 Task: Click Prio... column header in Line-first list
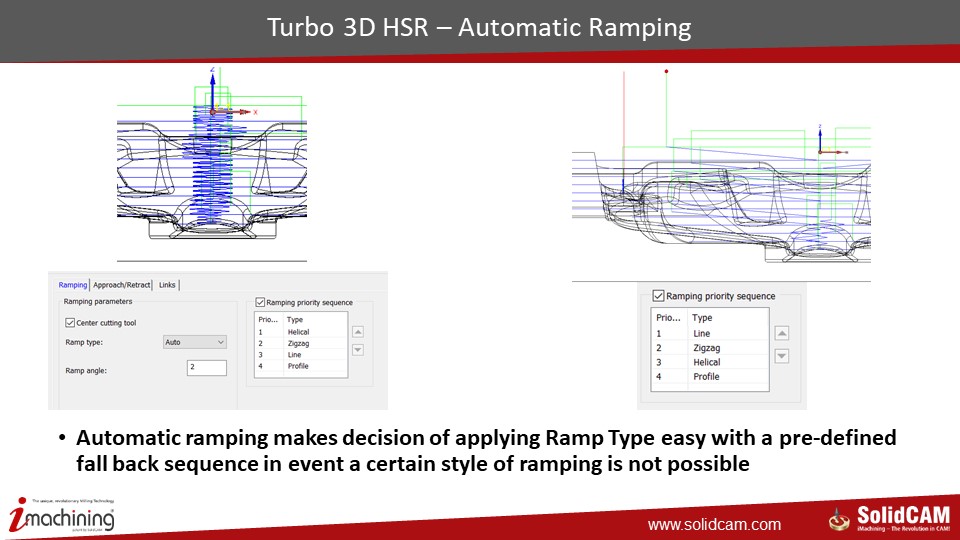tap(666, 317)
